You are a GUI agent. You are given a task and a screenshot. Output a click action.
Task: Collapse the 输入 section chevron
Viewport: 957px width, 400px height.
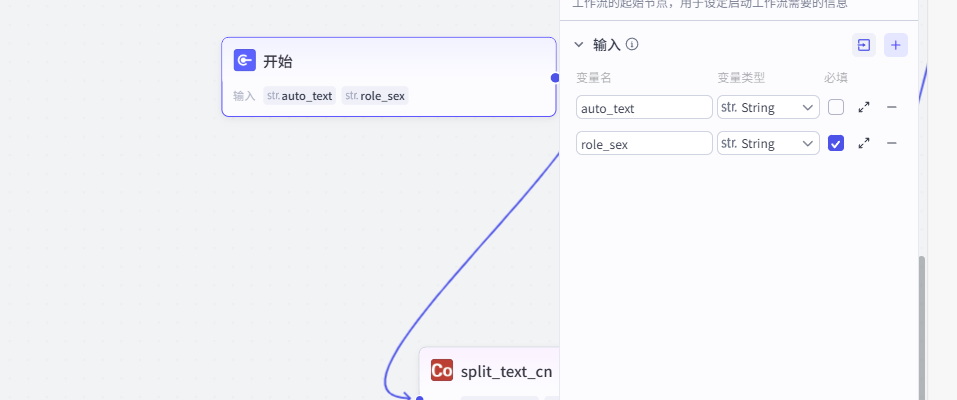(x=578, y=45)
